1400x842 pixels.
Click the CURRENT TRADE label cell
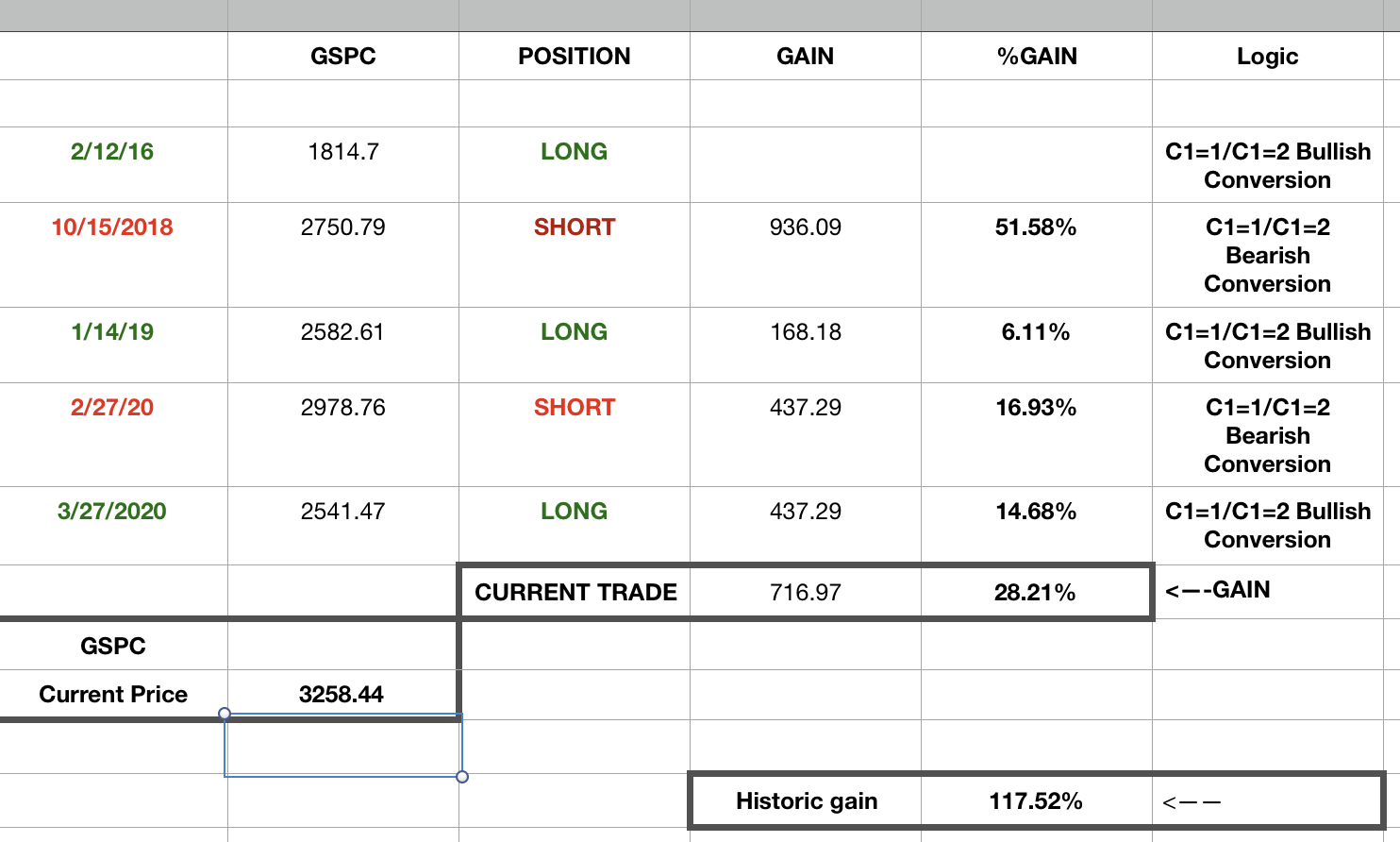tap(575, 593)
